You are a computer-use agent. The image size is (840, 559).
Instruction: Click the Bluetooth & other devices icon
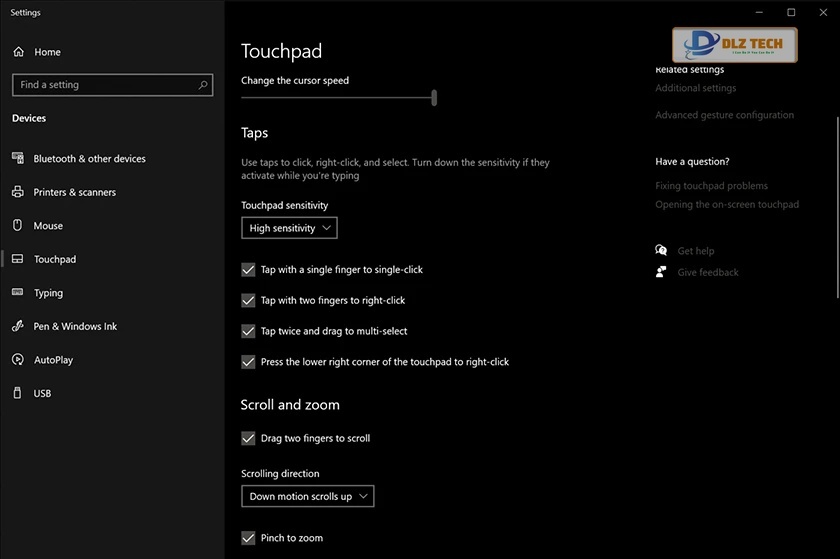click(x=18, y=159)
